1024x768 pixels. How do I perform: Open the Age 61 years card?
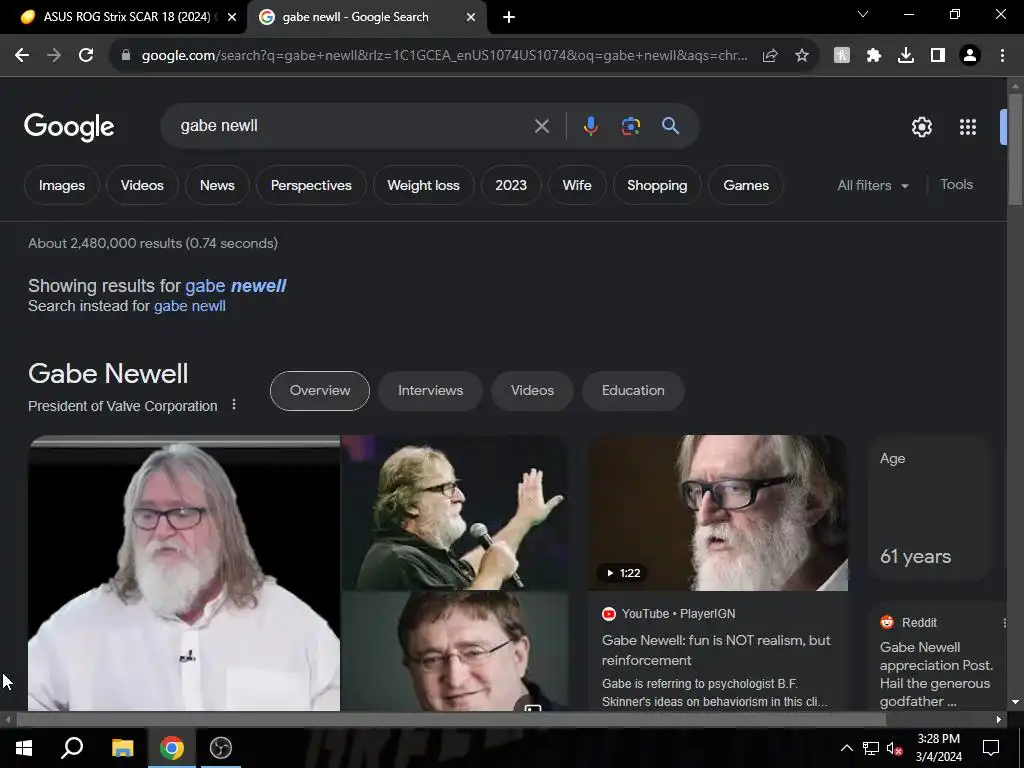tap(929, 507)
